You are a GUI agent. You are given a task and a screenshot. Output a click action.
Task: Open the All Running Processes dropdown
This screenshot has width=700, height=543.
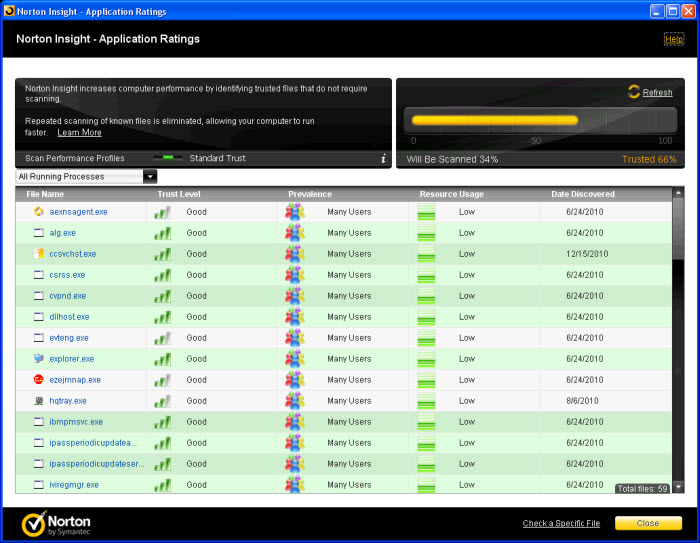[150, 176]
